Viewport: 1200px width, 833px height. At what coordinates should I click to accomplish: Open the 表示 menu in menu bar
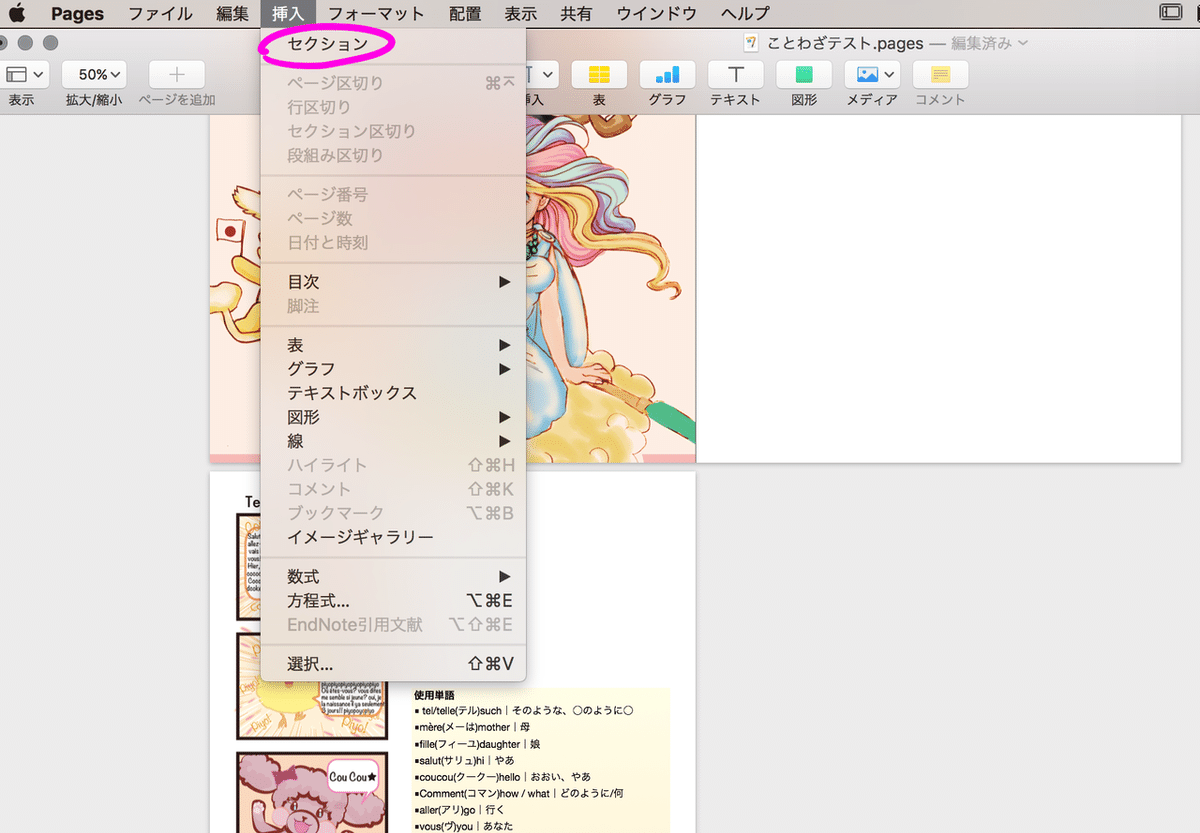pyautogui.click(x=521, y=13)
